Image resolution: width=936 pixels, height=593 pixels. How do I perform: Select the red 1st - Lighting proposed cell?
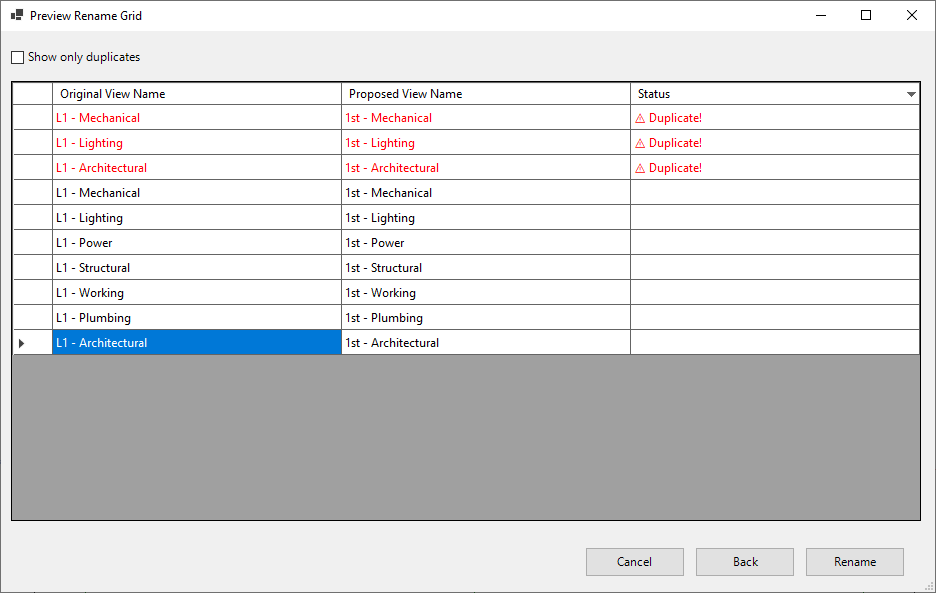[485, 143]
